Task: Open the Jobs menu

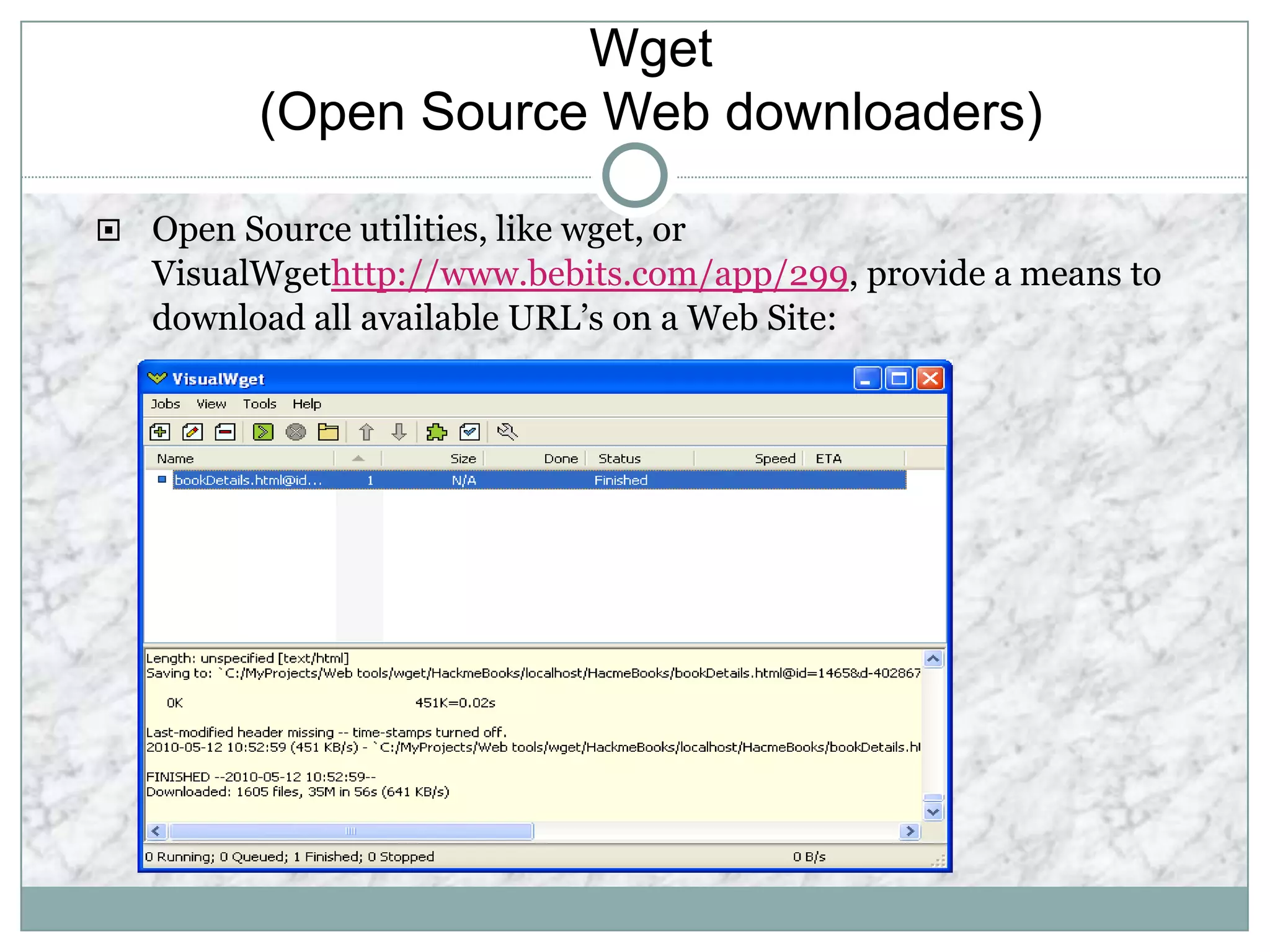Action: coord(165,404)
